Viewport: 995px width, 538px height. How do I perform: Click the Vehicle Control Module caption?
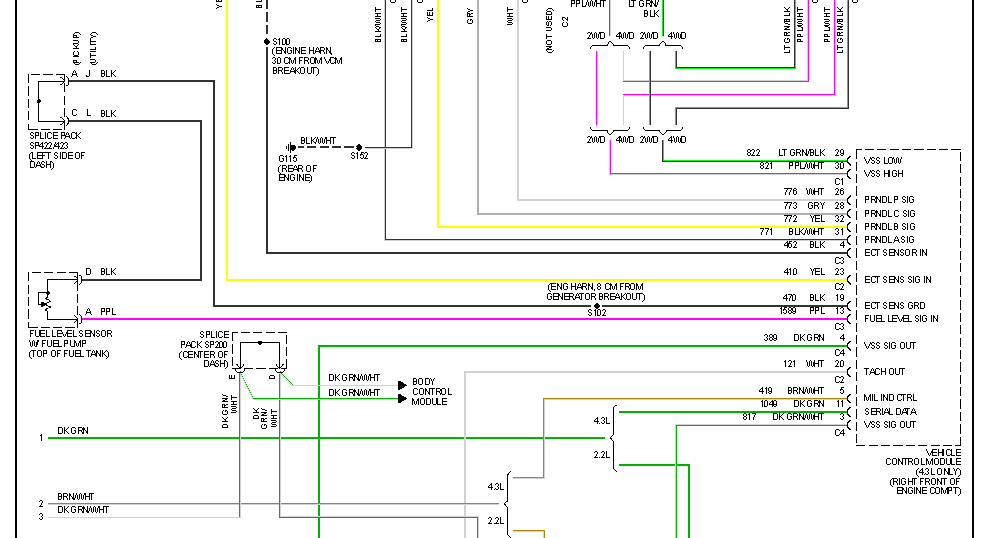pyautogui.click(x=924, y=471)
